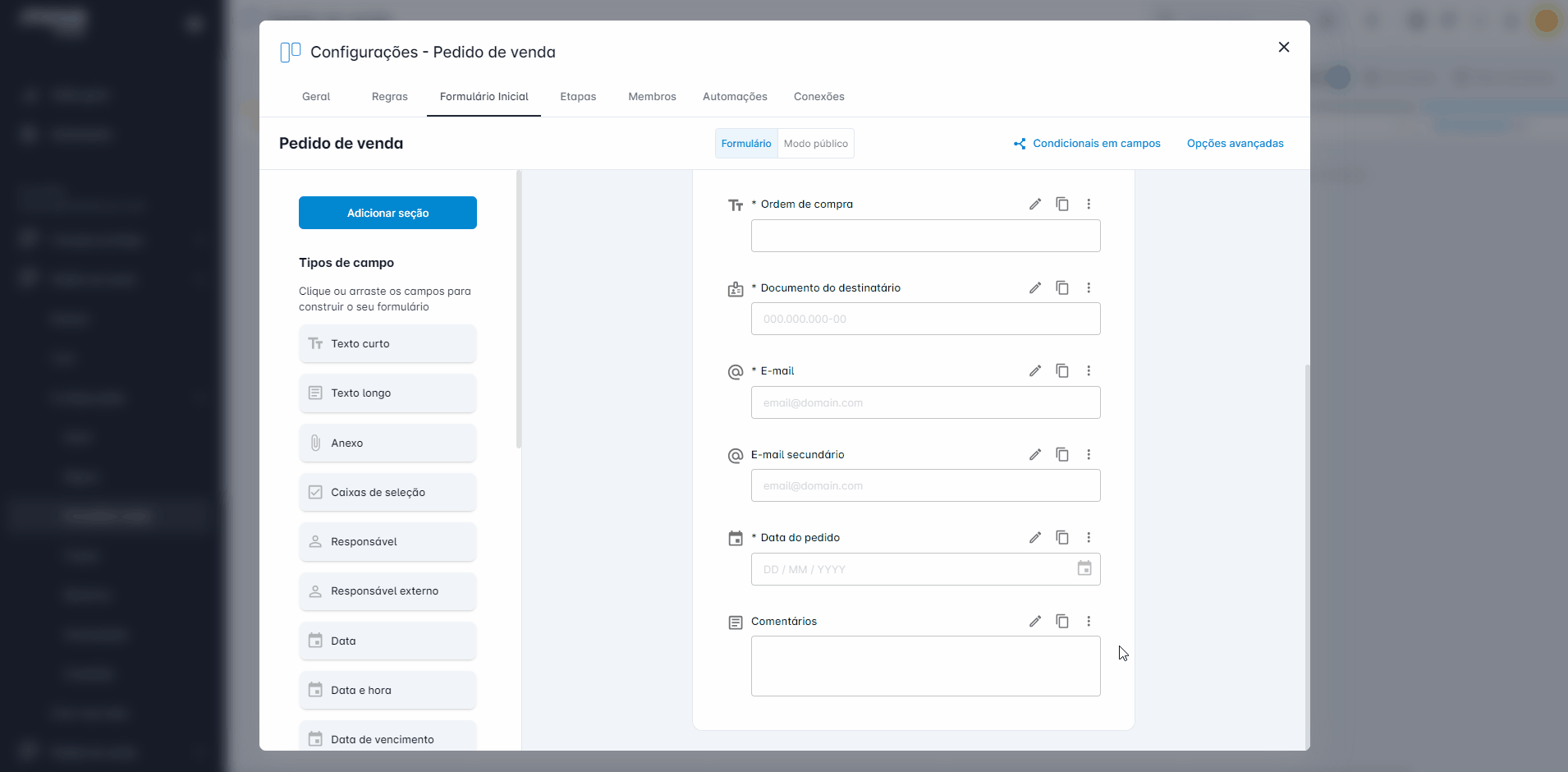Click Adicionar seção button
Image resolution: width=1568 pixels, height=772 pixels.
click(x=387, y=213)
